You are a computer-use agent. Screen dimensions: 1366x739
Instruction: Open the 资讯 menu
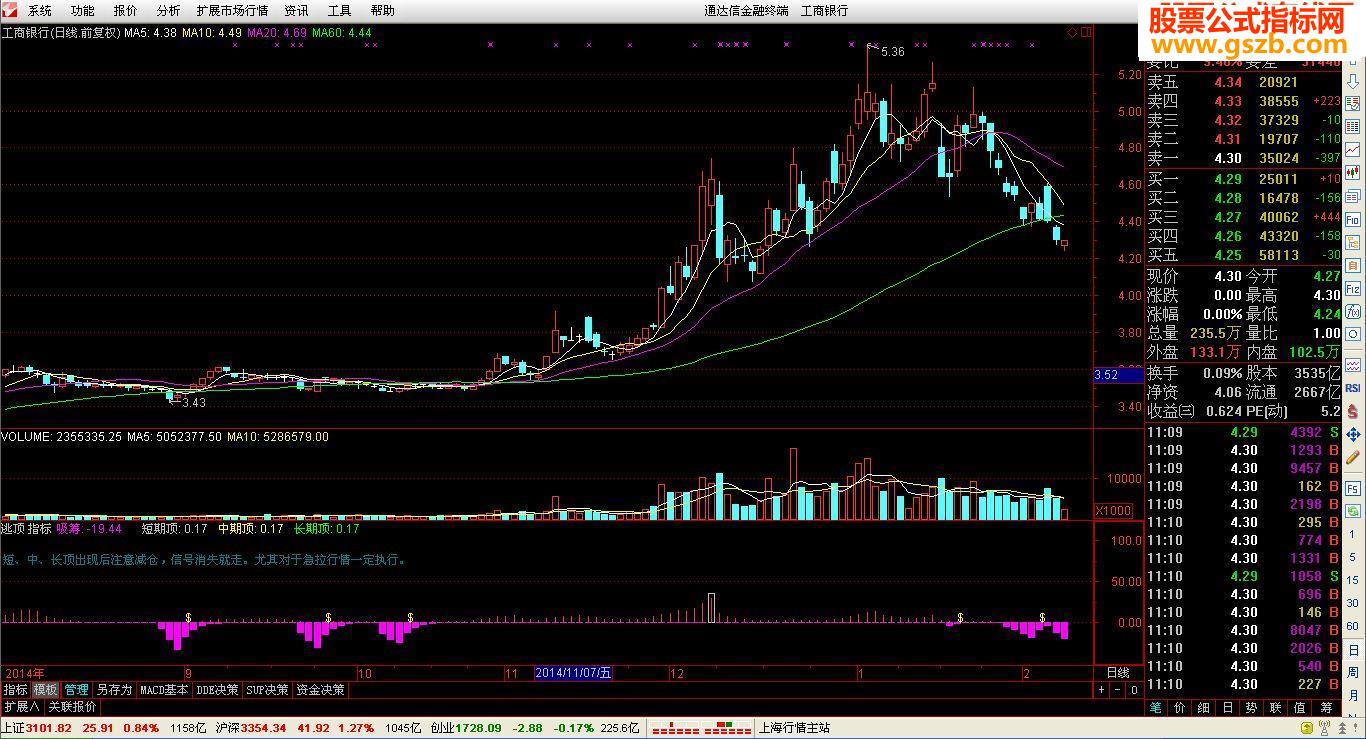[296, 10]
